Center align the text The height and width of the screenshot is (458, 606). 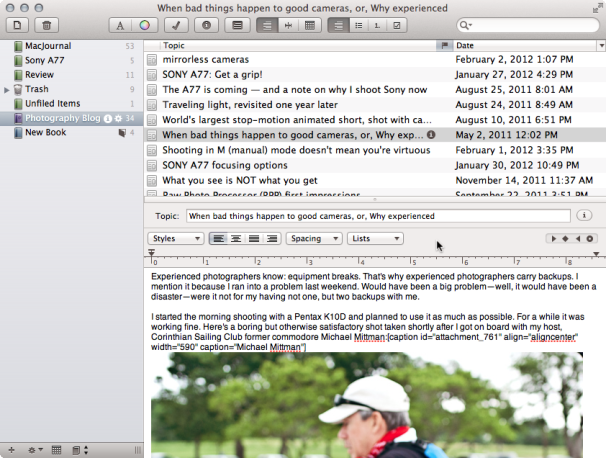236,238
